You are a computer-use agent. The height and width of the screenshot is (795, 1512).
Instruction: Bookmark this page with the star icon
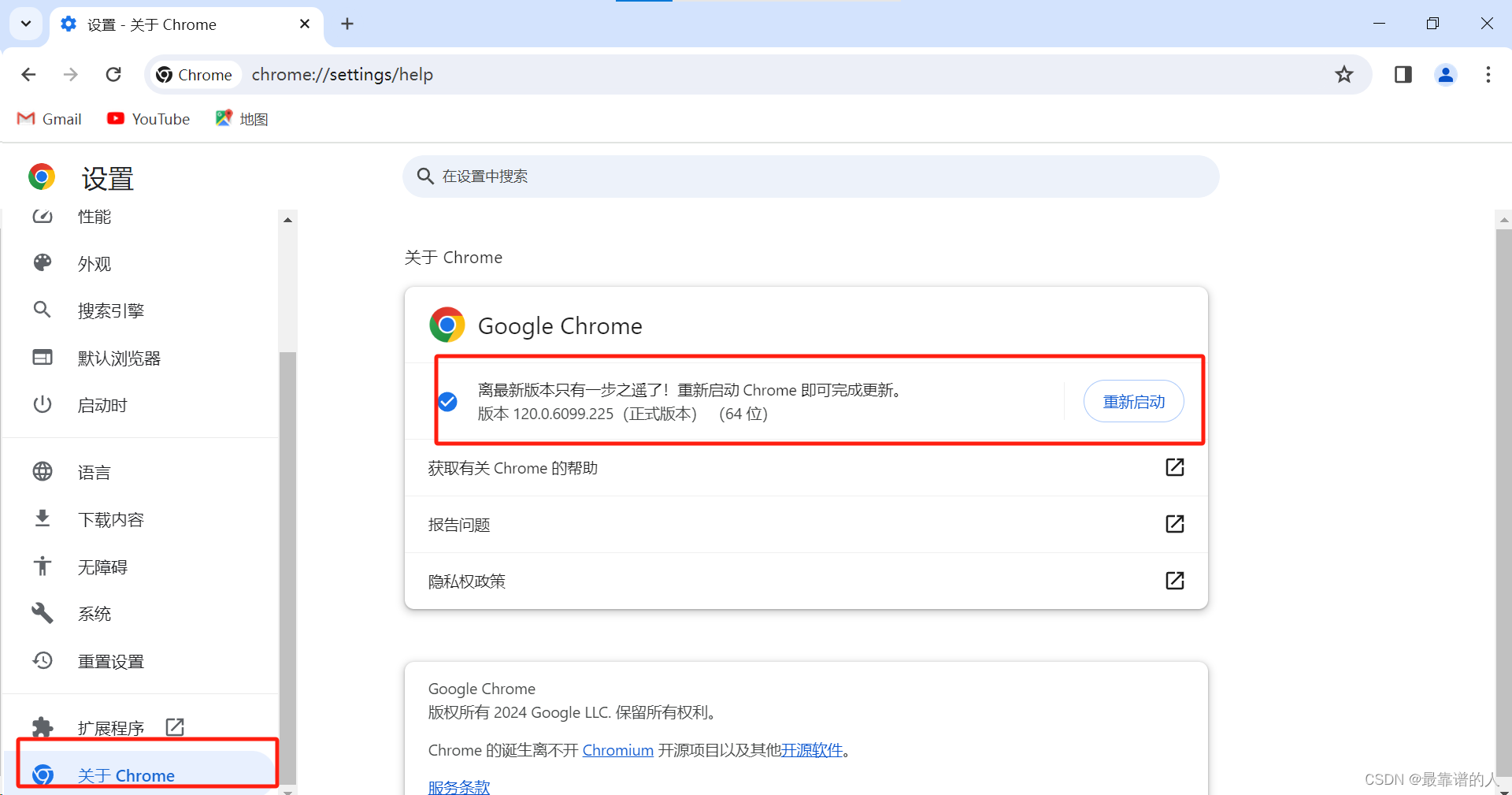pyautogui.click(x=1344, y=75)
